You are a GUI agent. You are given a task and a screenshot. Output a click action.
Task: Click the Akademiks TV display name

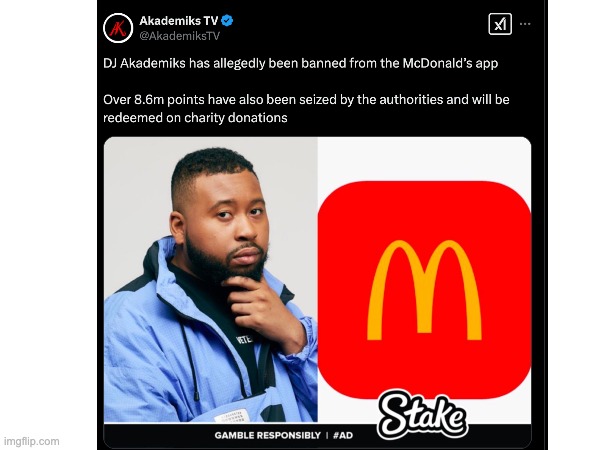click(179, 20)
